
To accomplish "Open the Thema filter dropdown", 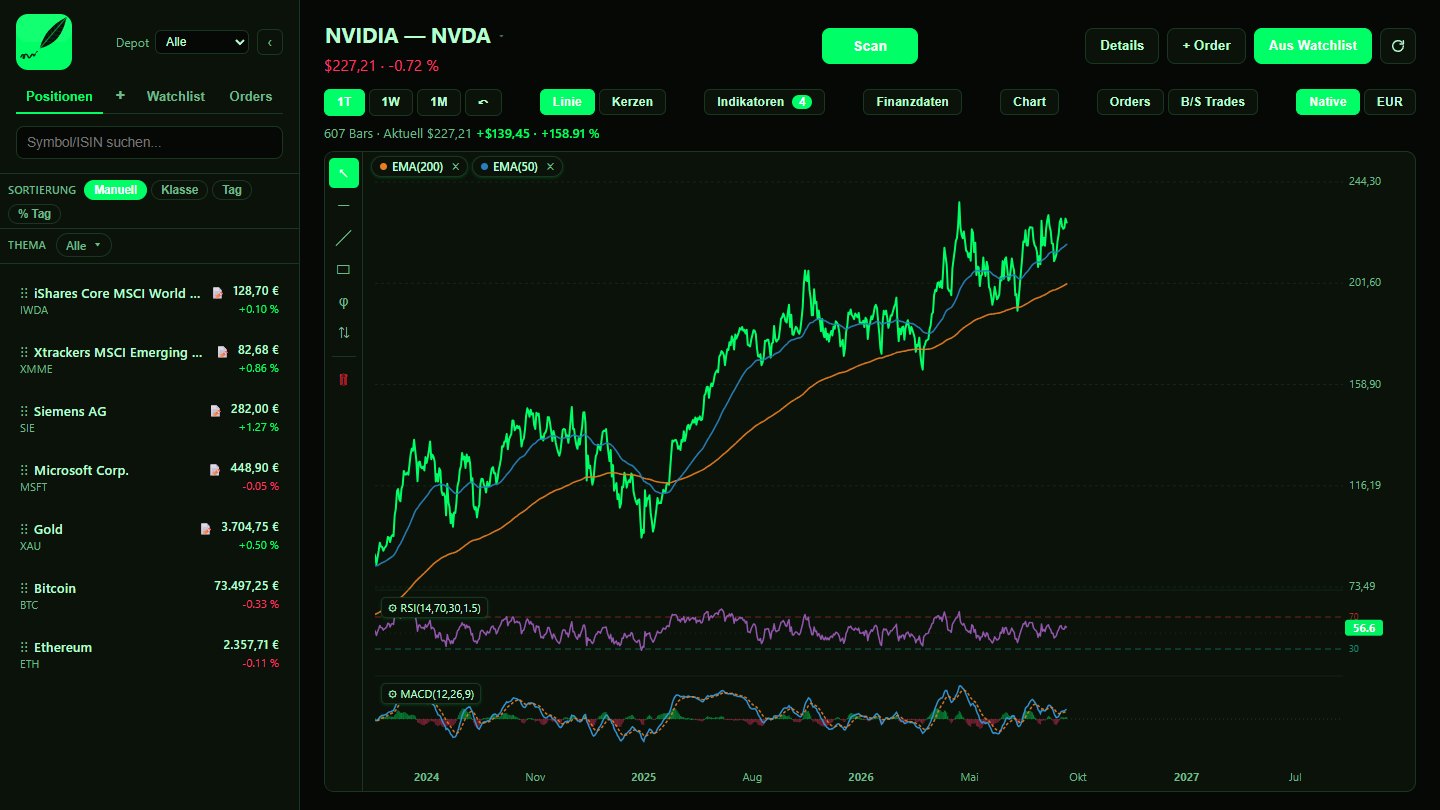I will (x=84, y=245).
